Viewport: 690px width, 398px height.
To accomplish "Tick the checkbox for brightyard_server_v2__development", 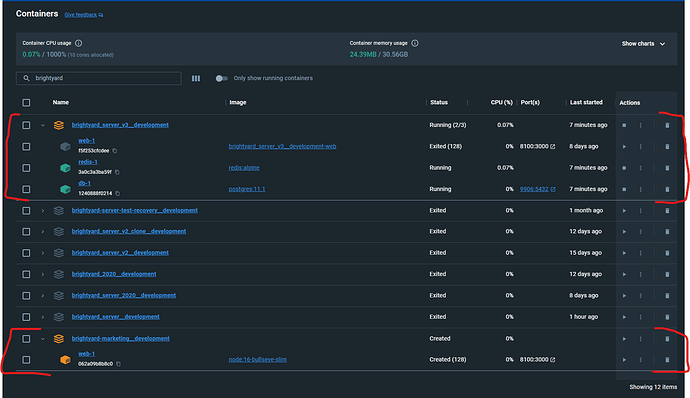I will coord(26,253).
